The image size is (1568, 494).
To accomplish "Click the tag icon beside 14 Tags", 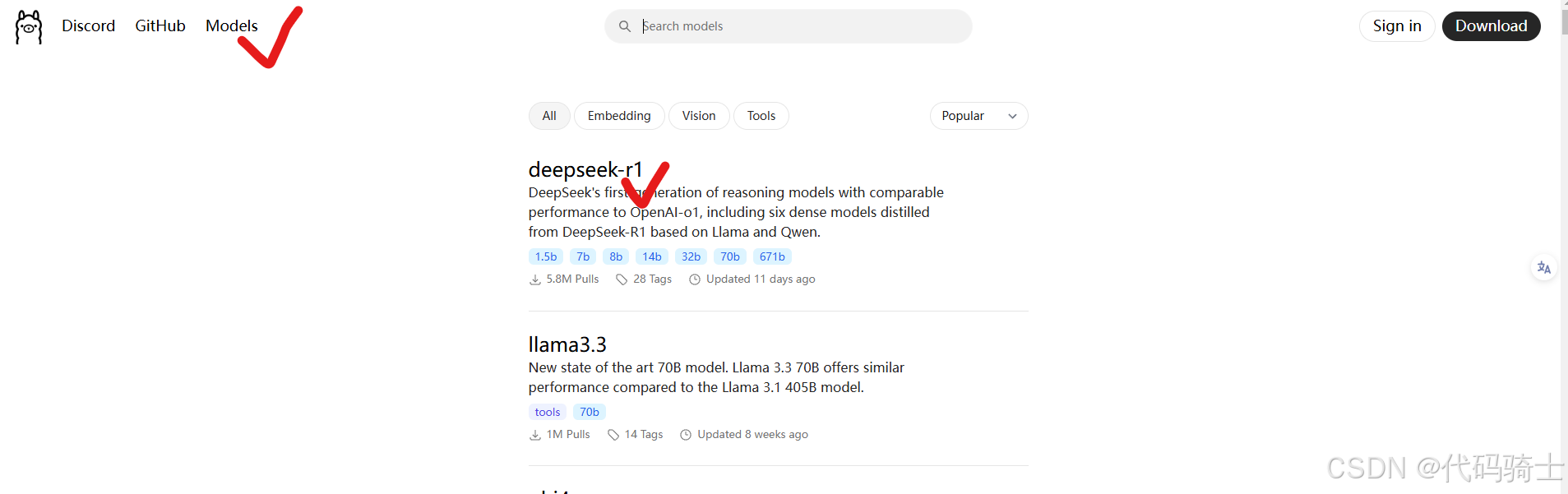I will coord(613,435).
